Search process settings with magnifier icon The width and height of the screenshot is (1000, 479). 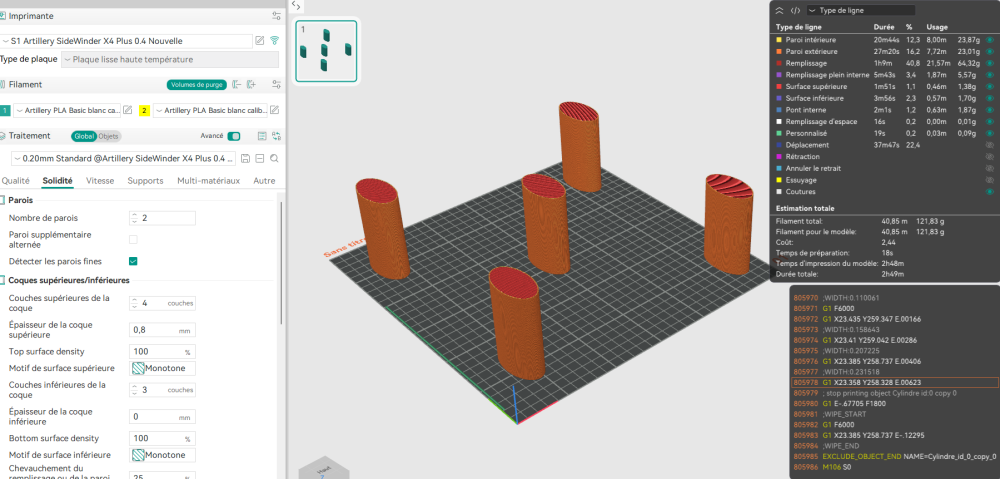click(274, 158)
